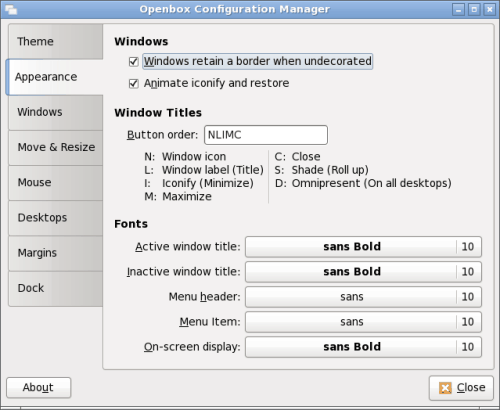Click the 'Iconify (Minimize)' legend text

tap(208, 183)
